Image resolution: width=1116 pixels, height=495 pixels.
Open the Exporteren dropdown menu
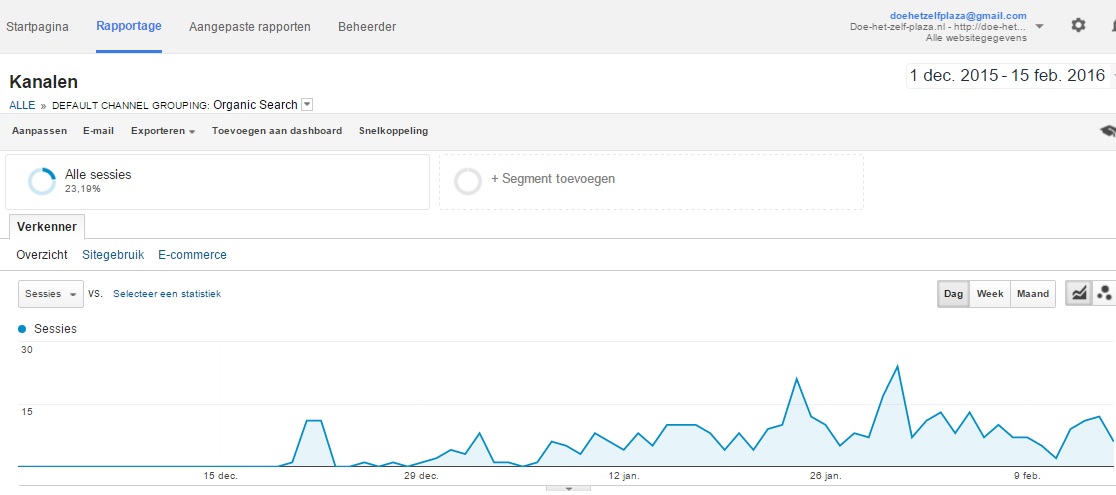[x=163, y=131]
